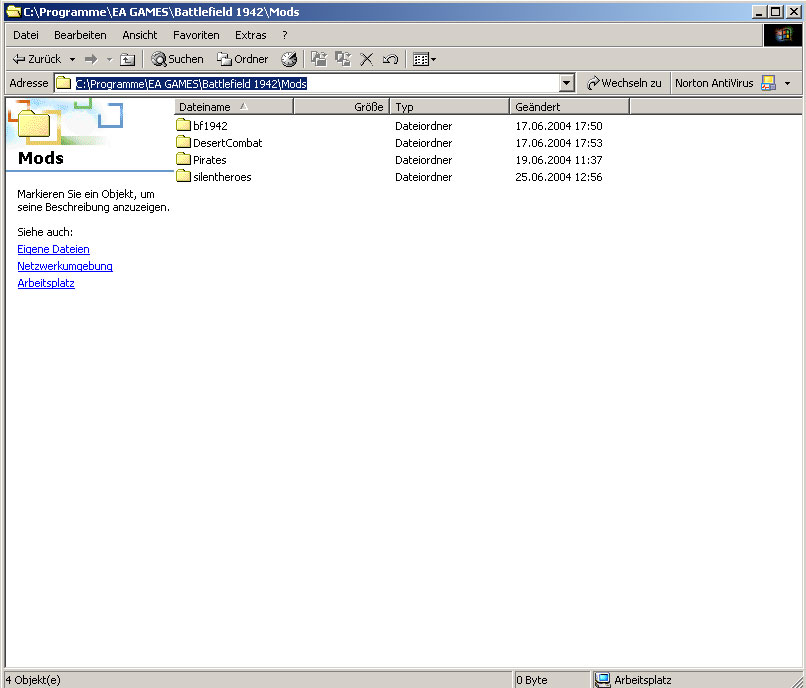Click the bf1942 folder name
This screenshot has width=806, height=688.
point(210,126)
